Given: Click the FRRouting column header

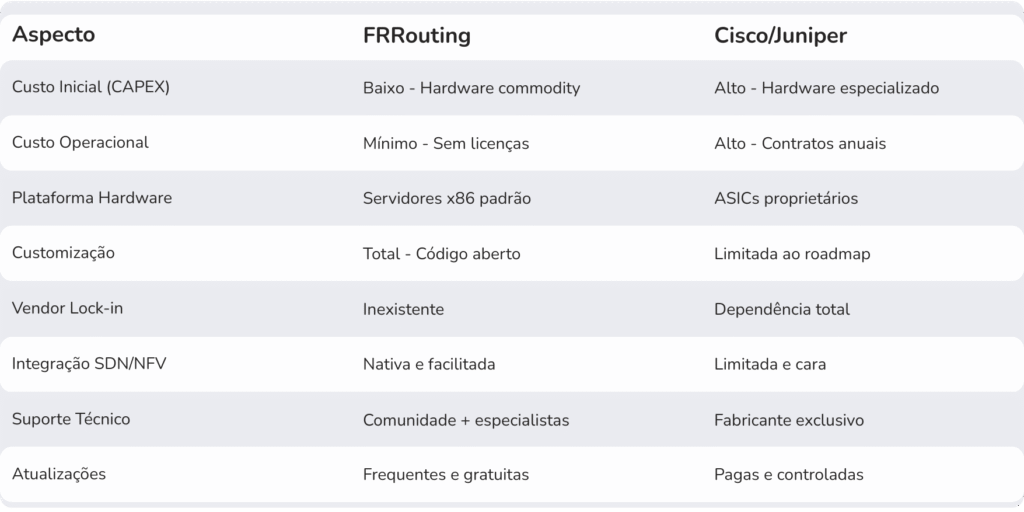Looking at the screenshot, I should (x=417, y=36).
